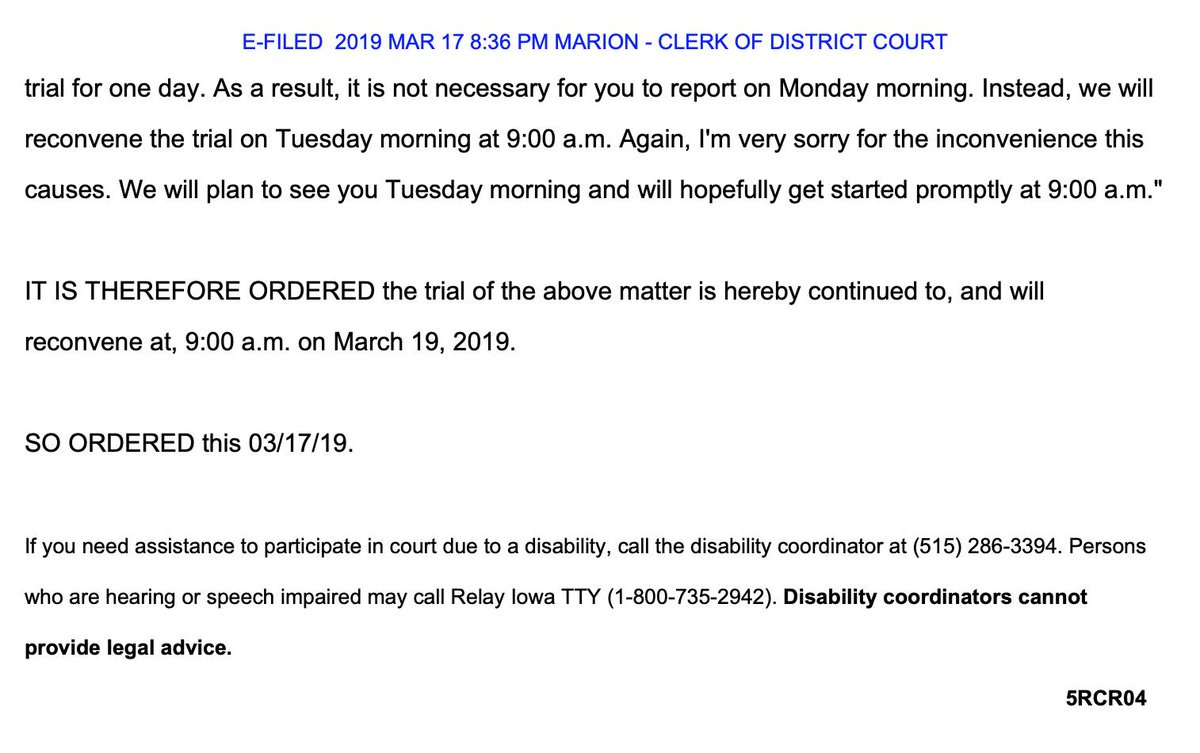Click the "IT IS THEREFORE ORDERED" text
This screenshot has width=1200, height=753.
click(x=201, y=293)
